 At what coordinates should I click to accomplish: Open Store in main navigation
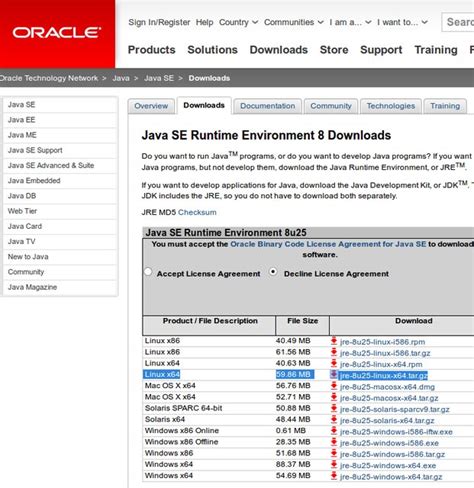coord(334,50)
